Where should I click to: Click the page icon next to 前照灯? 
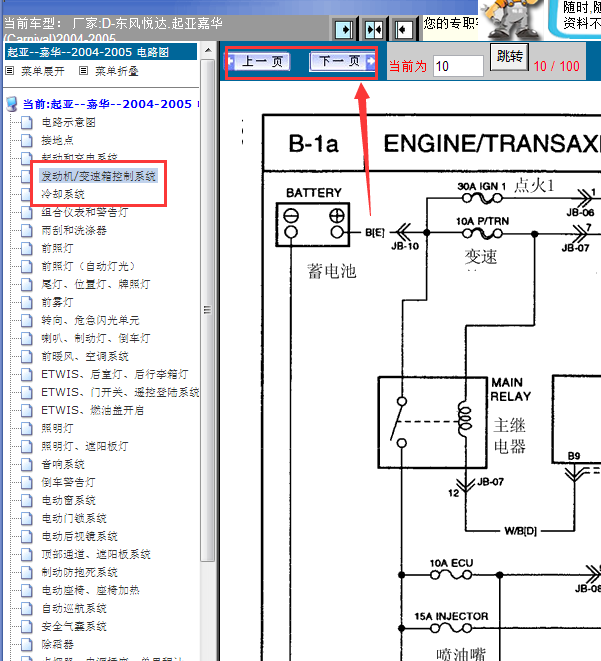(27, 248)
